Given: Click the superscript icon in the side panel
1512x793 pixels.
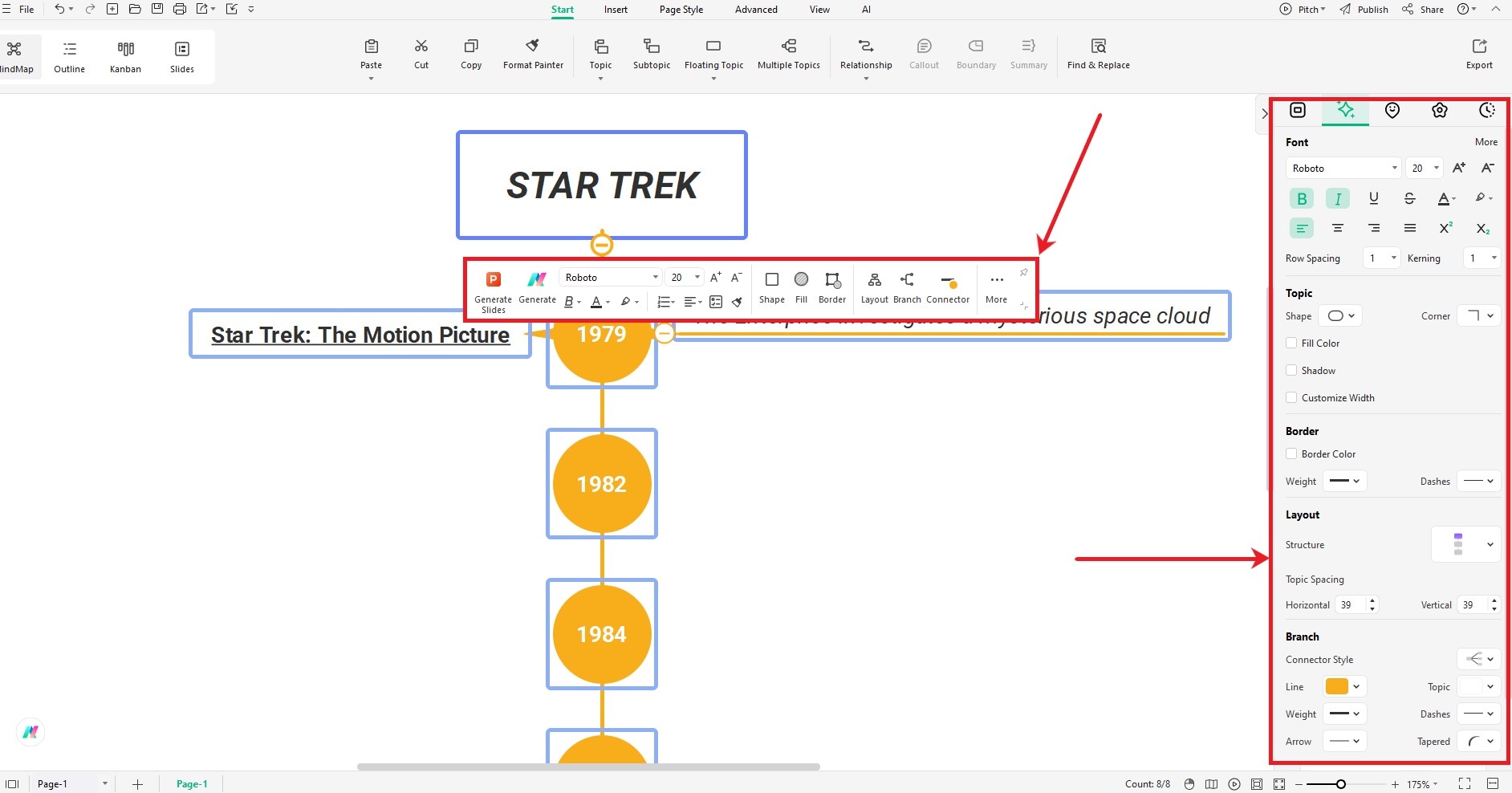Looking at the screenshot, I should [x=1446, y=228].
